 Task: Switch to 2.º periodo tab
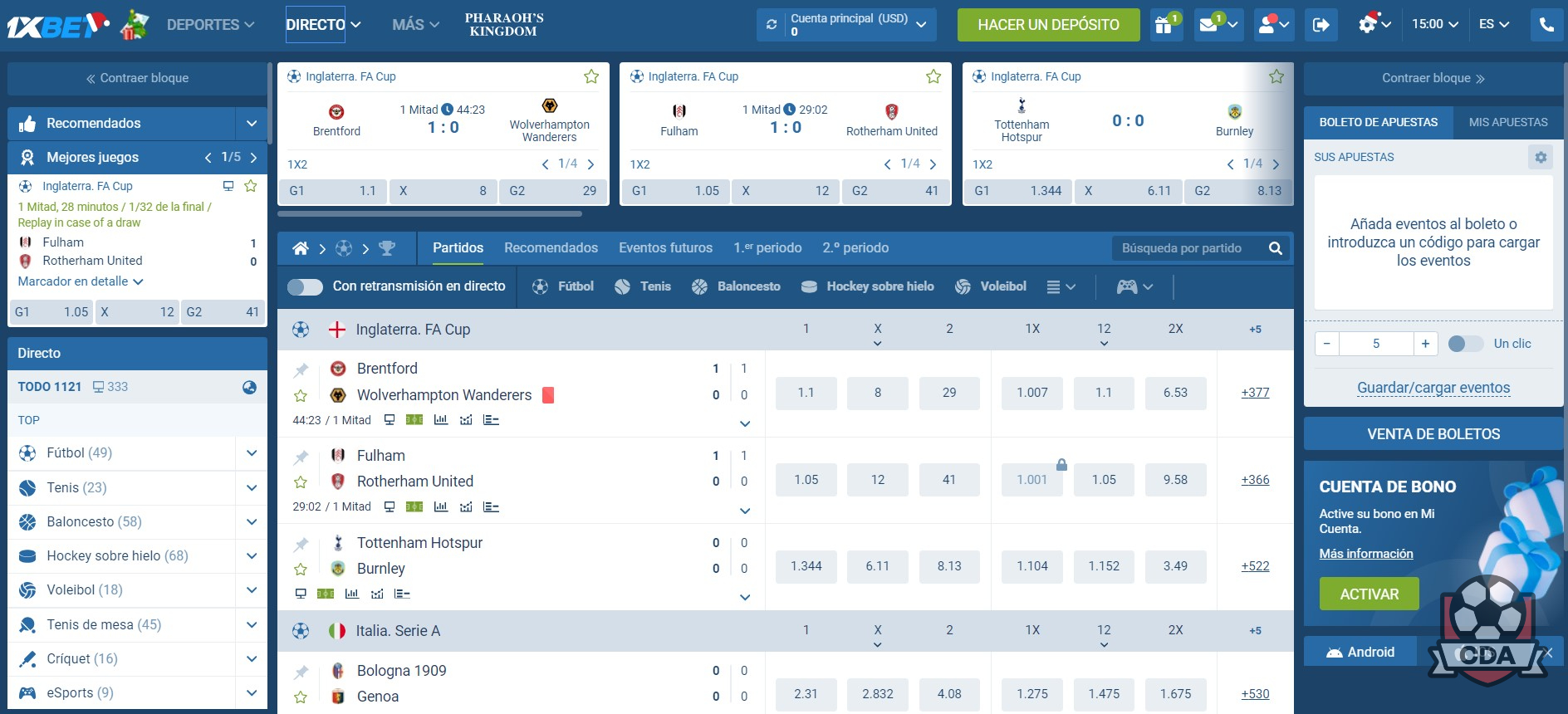(855, 248)
